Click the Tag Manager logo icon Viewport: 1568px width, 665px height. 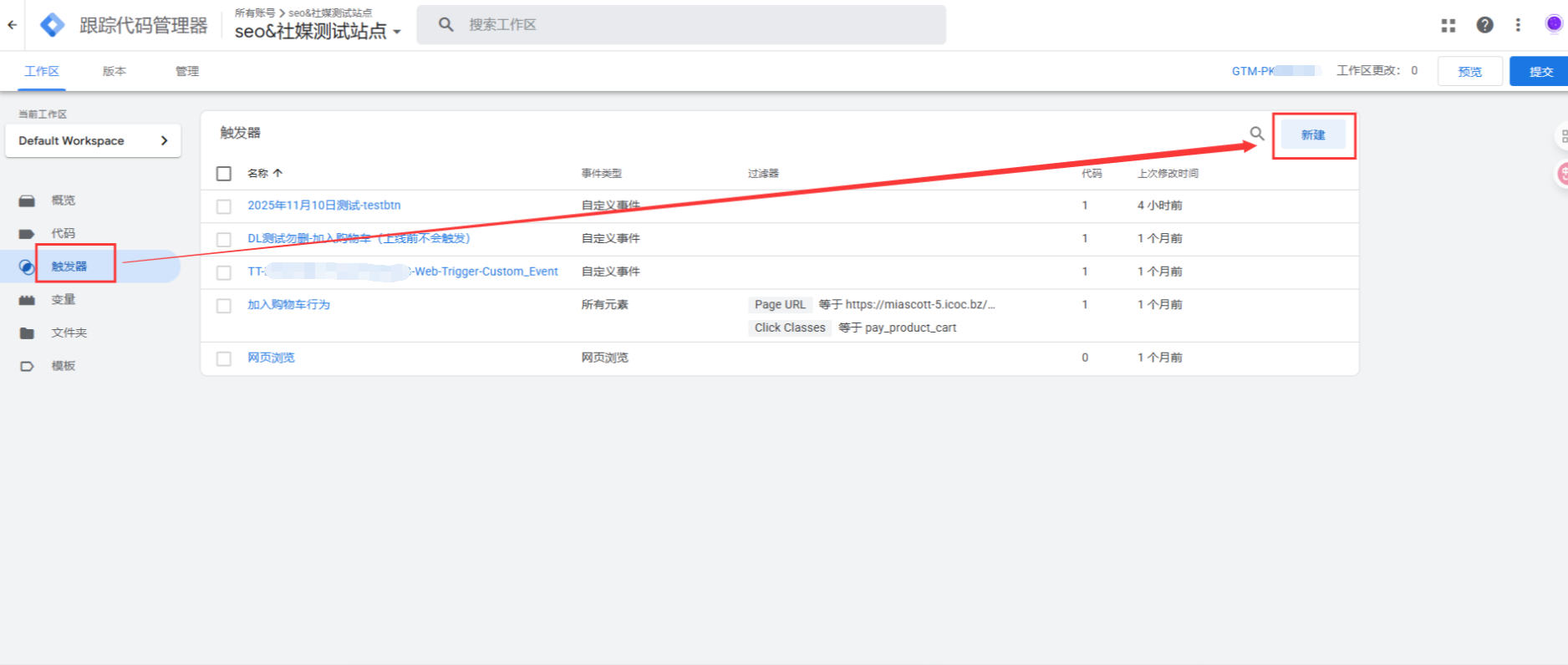(52, 25)
